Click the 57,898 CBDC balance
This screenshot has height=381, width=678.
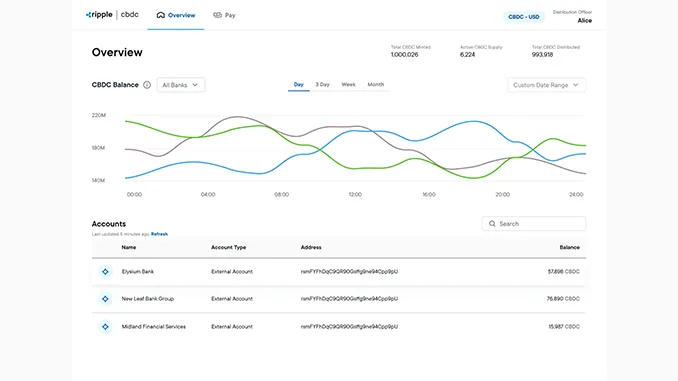pos(563,272)
